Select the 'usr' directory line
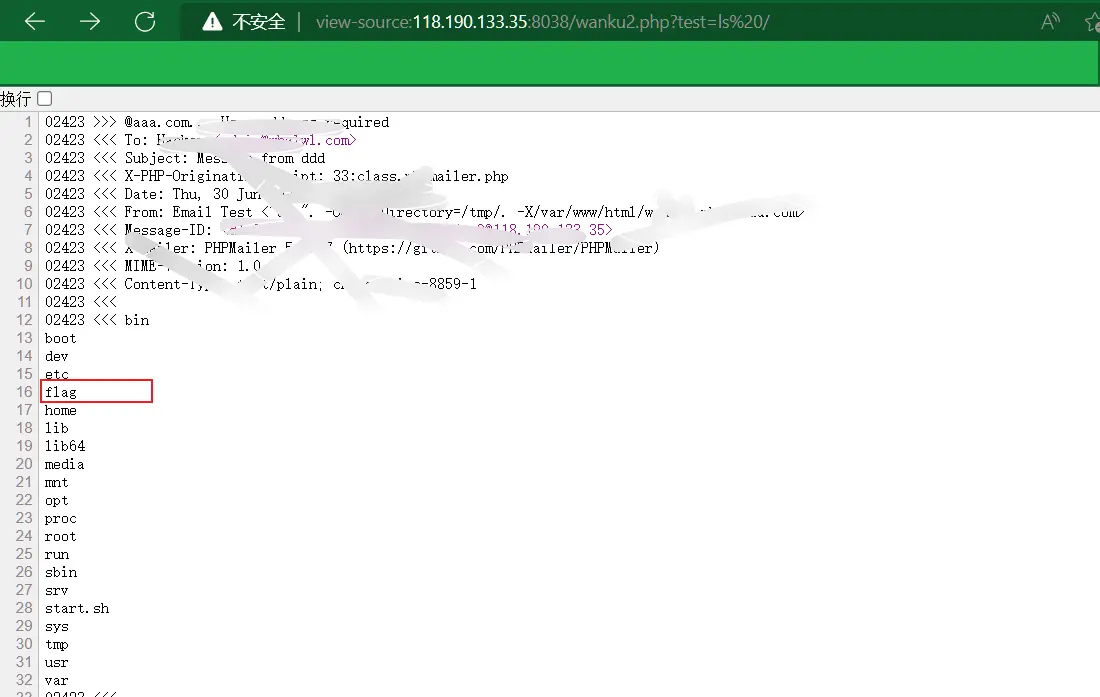The width and height of the screenshot is (1100, 697). [57, 662]
